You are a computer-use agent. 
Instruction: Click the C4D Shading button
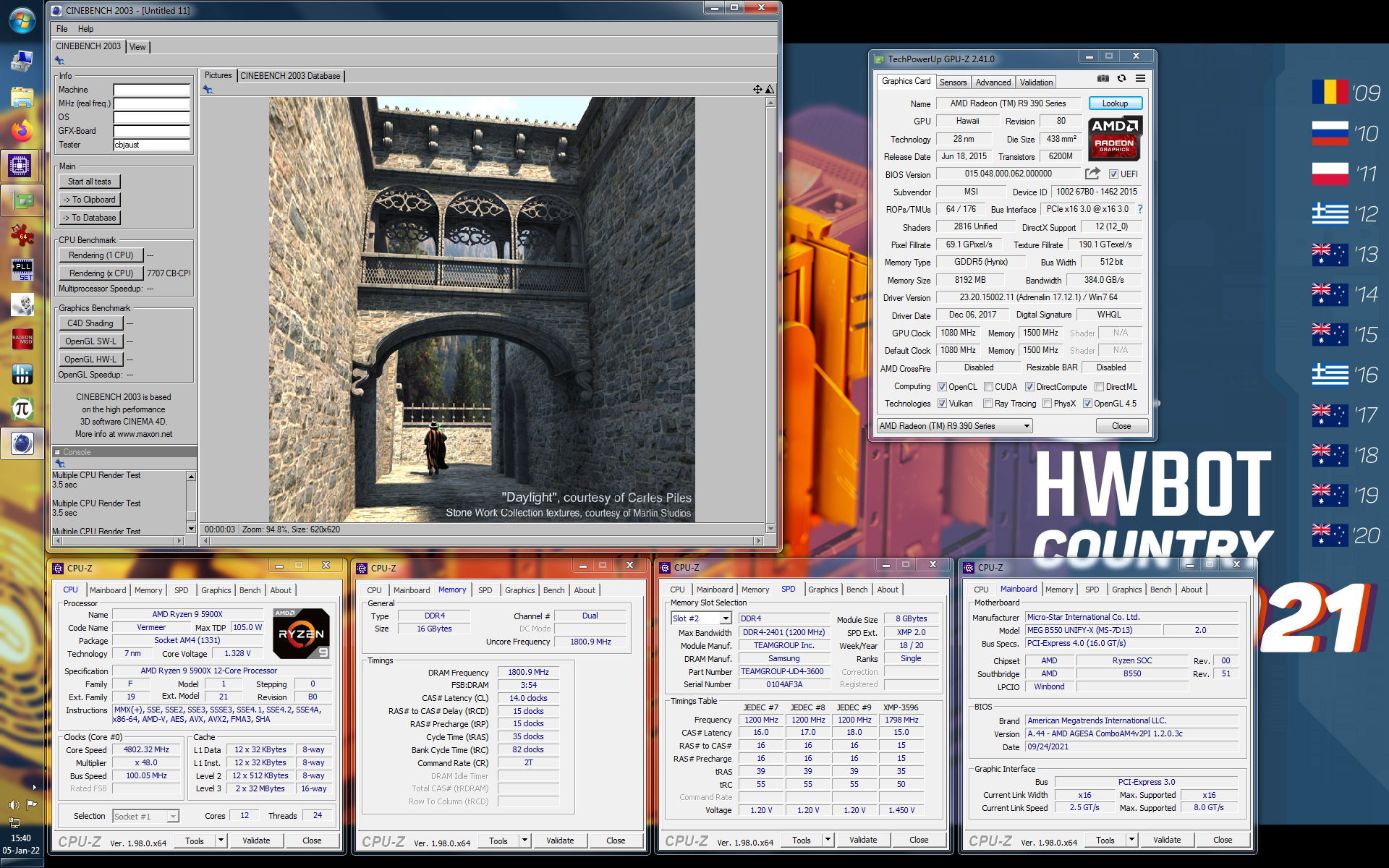pyautogui.click(x=91, y=323)
